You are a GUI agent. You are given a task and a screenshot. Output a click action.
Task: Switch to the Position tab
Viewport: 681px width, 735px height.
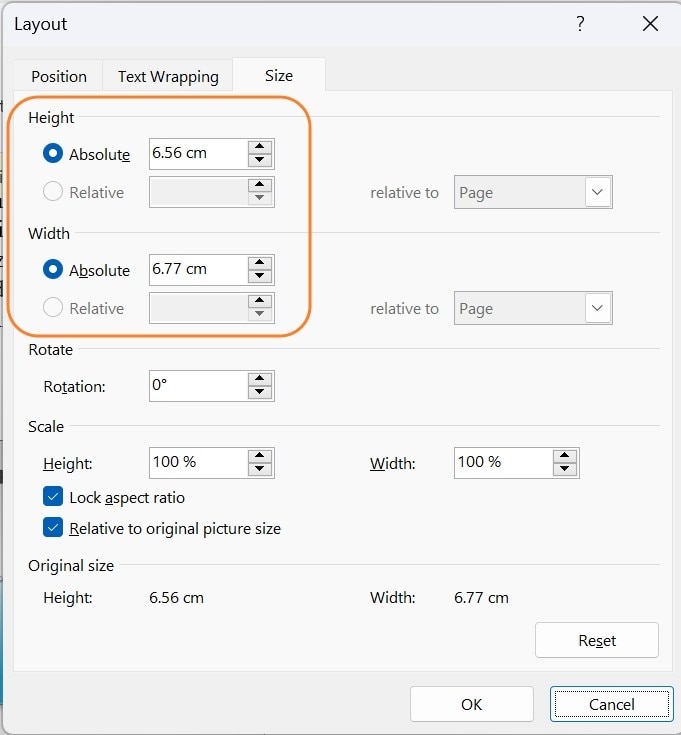pos(59,76)
